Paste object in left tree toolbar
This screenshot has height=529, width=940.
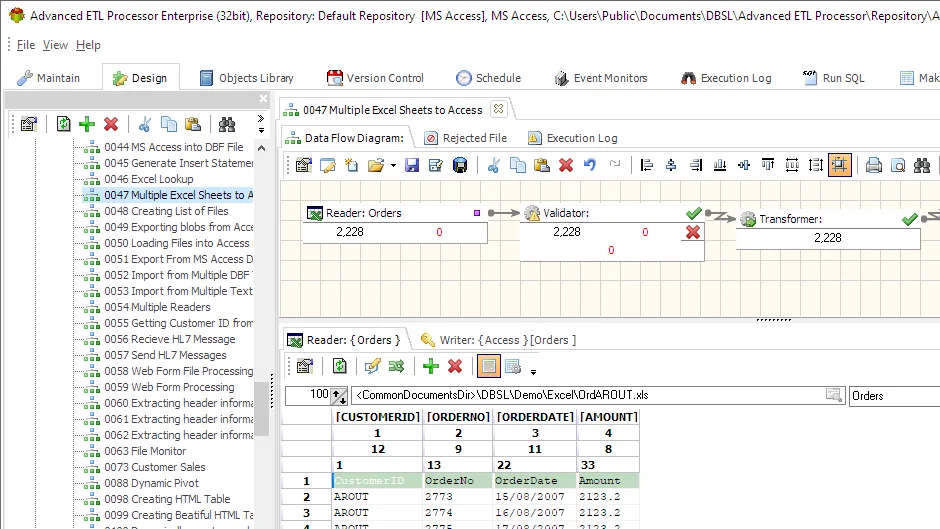[192, 124]
